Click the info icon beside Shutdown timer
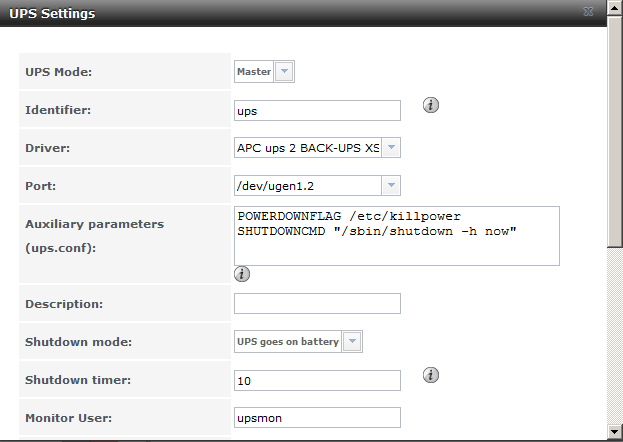Screen dimensions: 623x442 [431, 375]
